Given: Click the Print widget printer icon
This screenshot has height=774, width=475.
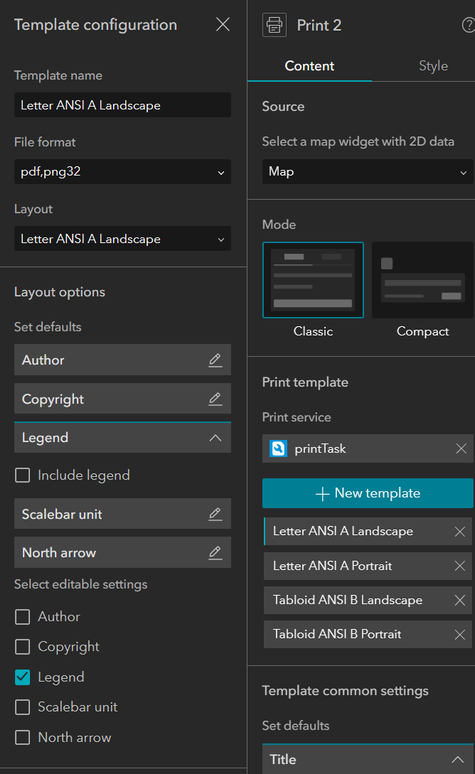Looking at the screenshot, I should tap(275, 25).
